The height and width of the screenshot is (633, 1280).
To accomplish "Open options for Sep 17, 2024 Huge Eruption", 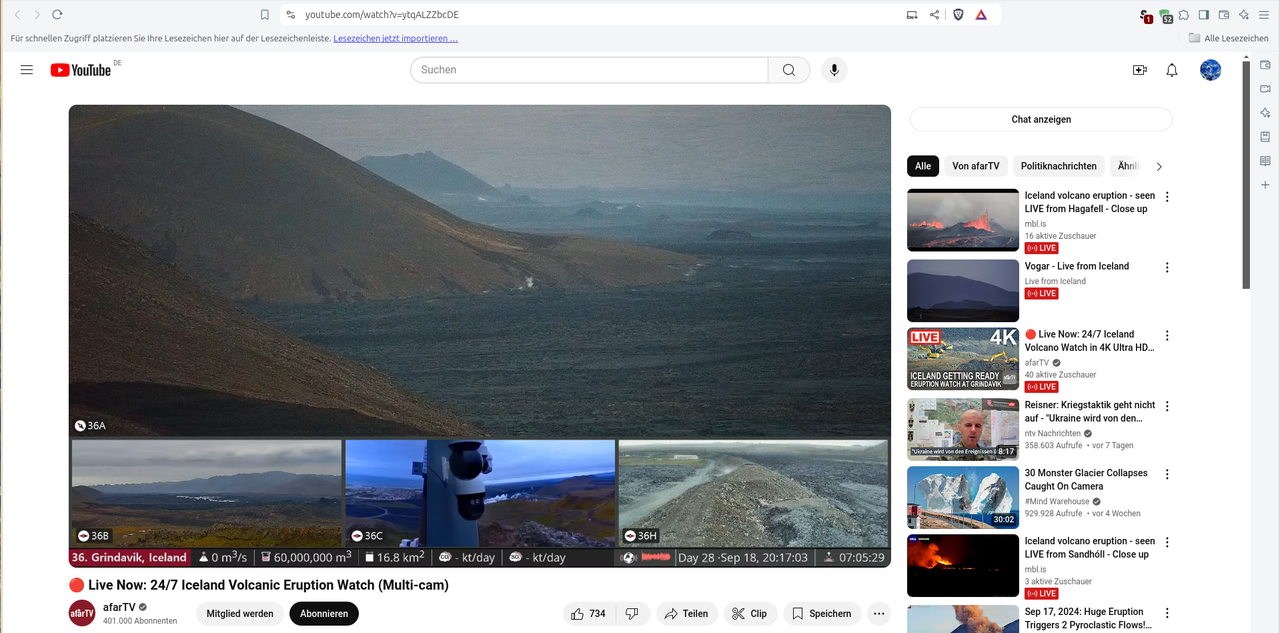I will [1167, 614].
